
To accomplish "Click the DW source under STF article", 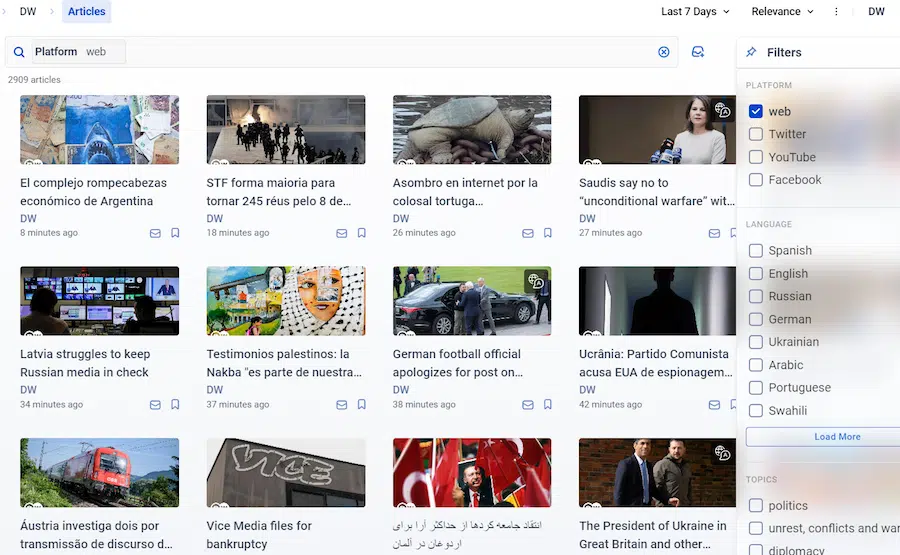I will tap(215, 219).
